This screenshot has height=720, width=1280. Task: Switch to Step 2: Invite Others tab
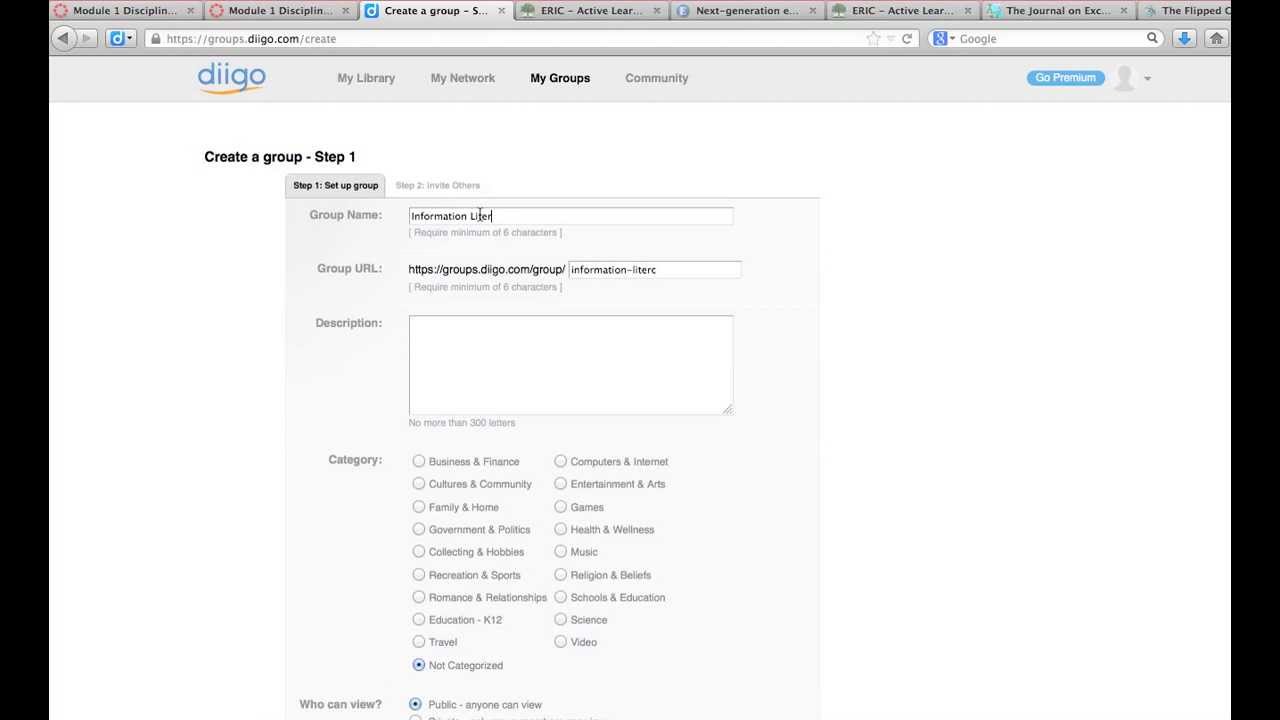(438, 185)
